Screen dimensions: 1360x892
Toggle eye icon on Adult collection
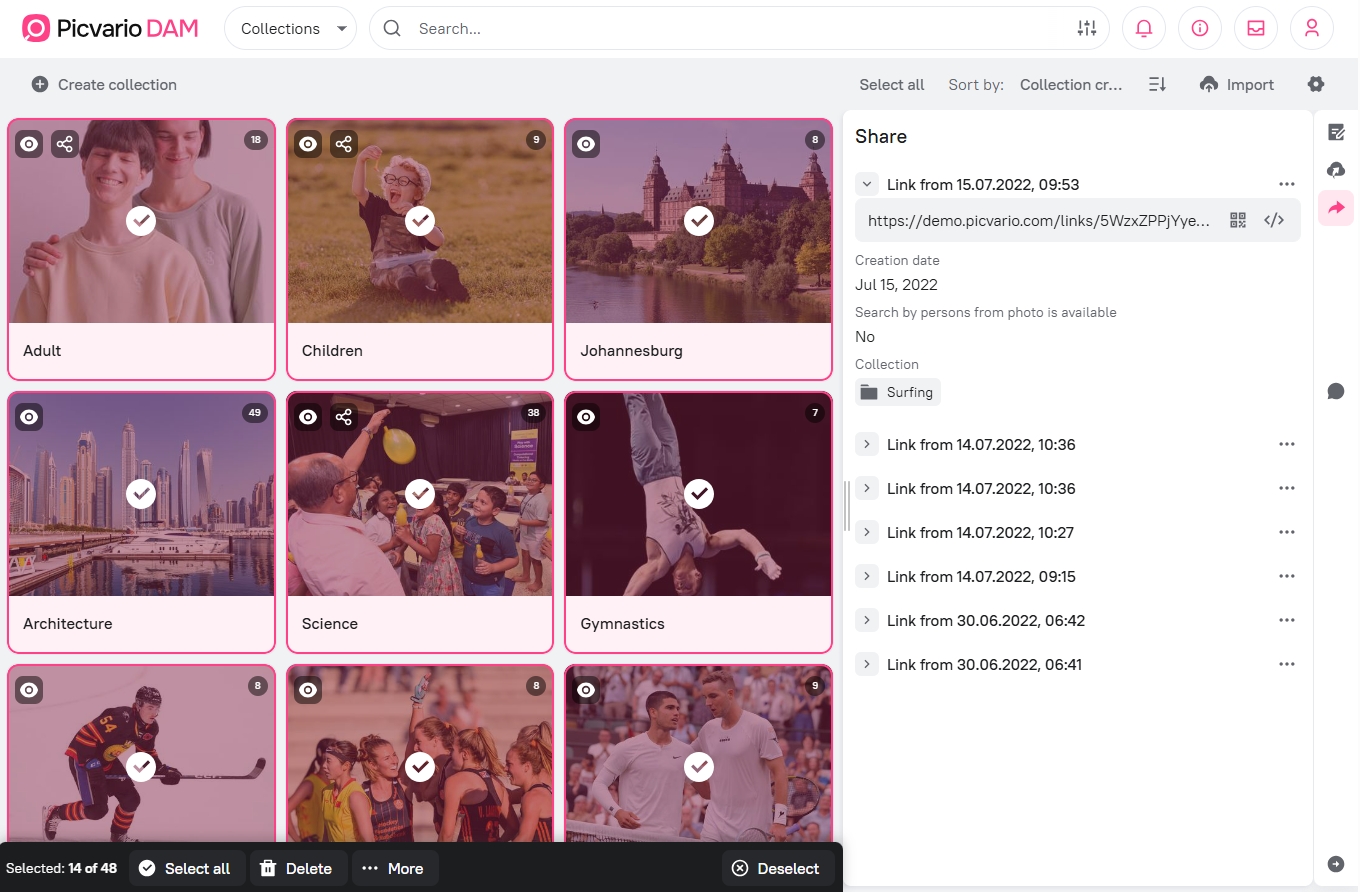coord(29,144)
